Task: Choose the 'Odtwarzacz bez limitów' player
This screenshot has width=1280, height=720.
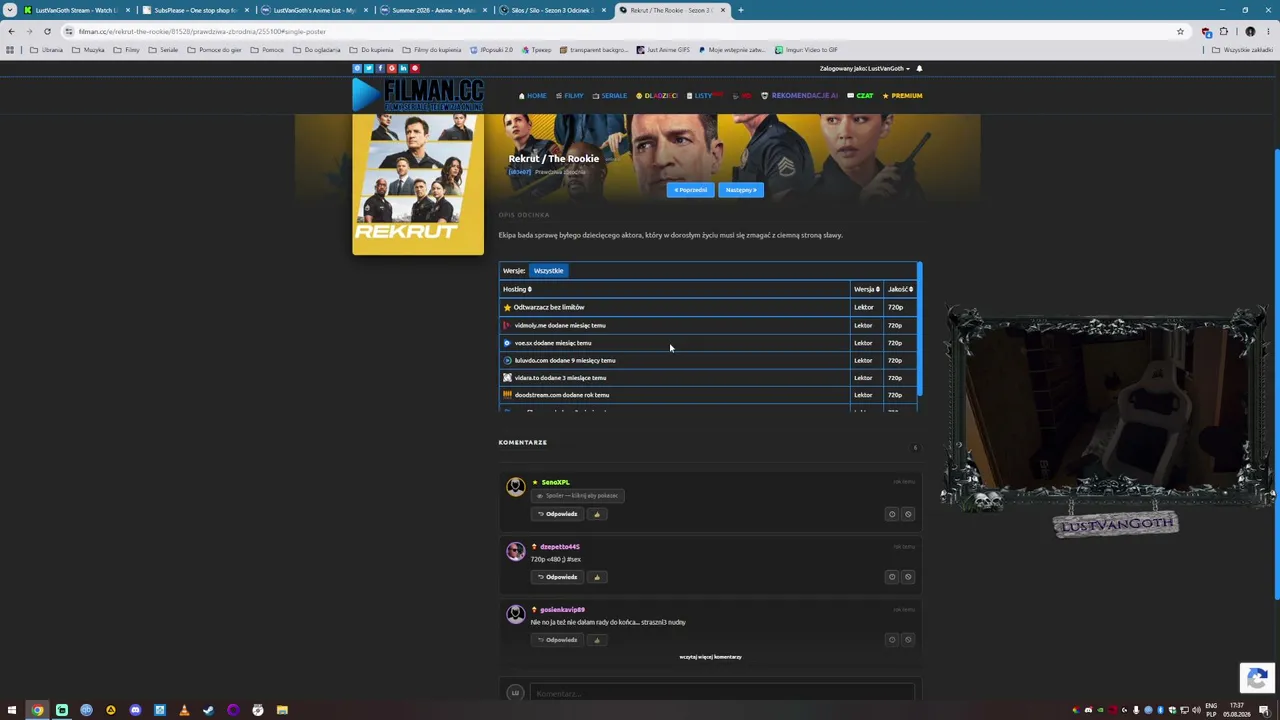Action: point(708,307)
